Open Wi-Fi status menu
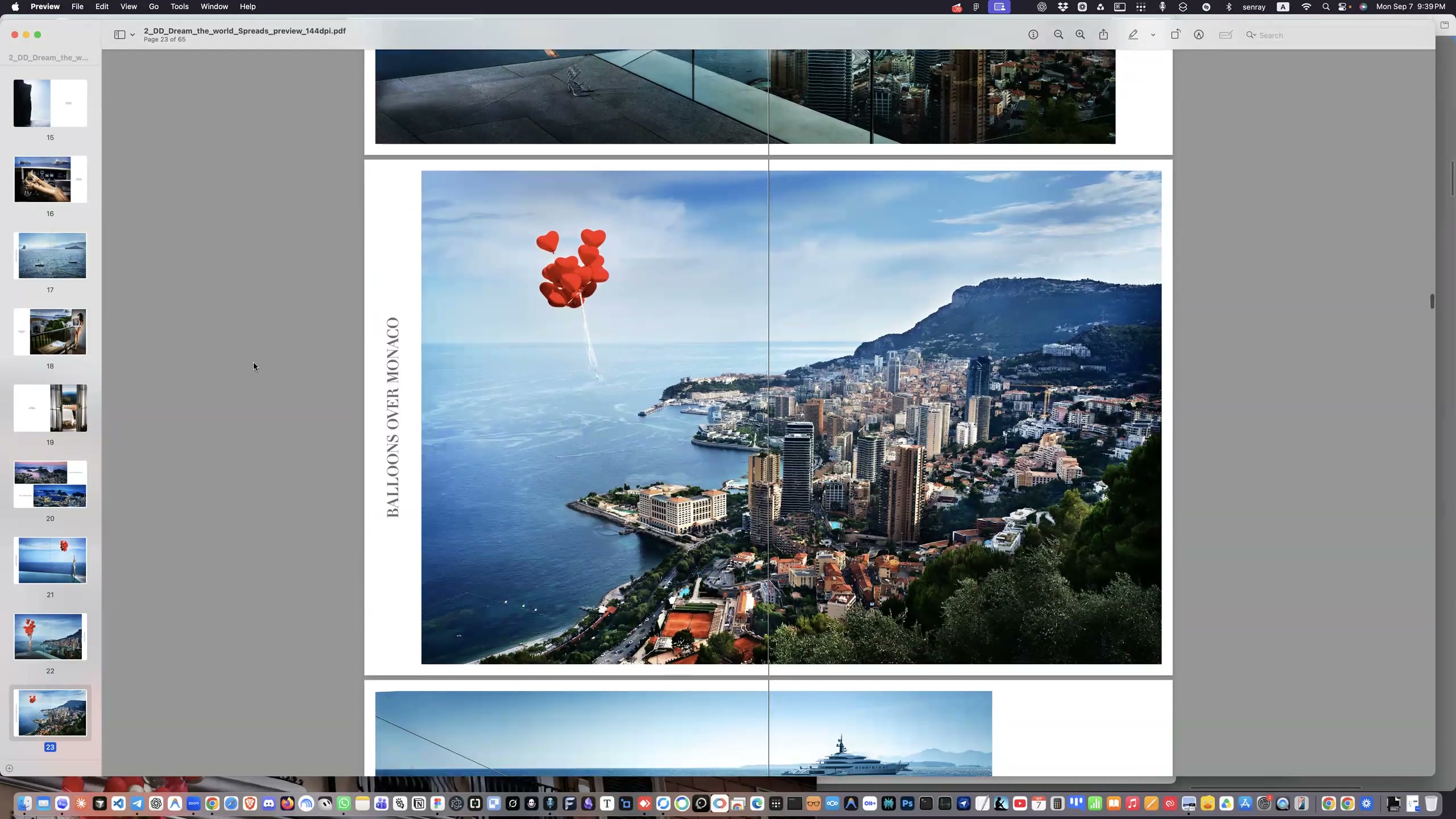The height and width of the screenshot is (819, 1456). 1306,7
